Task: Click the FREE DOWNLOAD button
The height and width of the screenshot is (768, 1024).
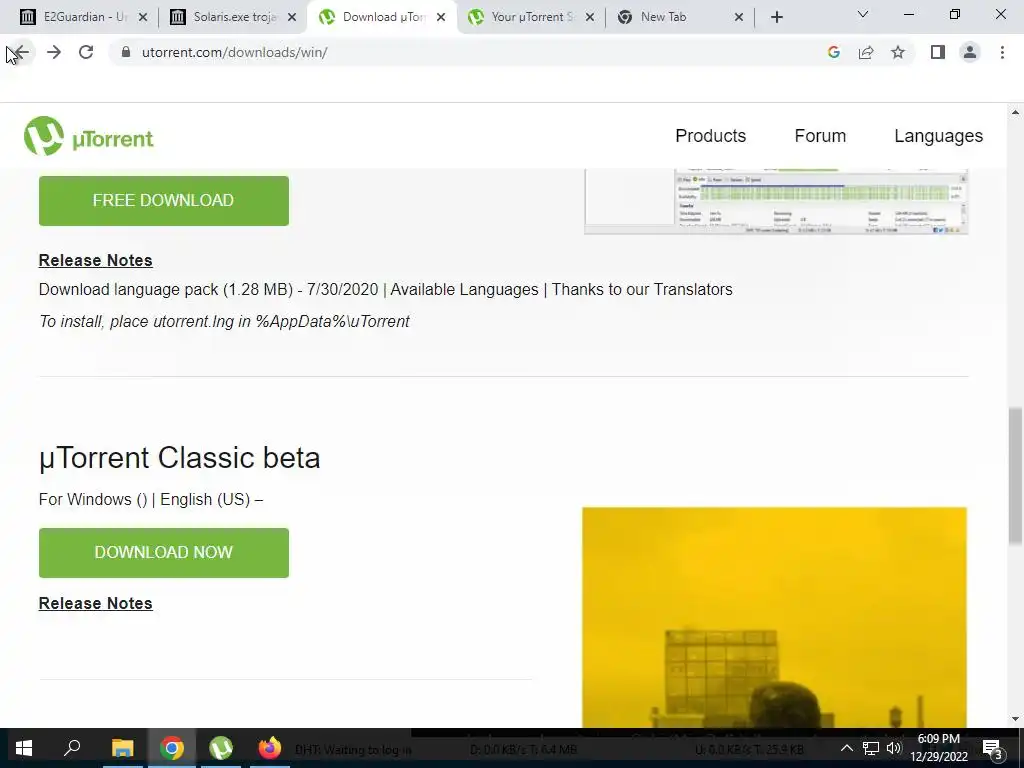Action: coord(164,200)
